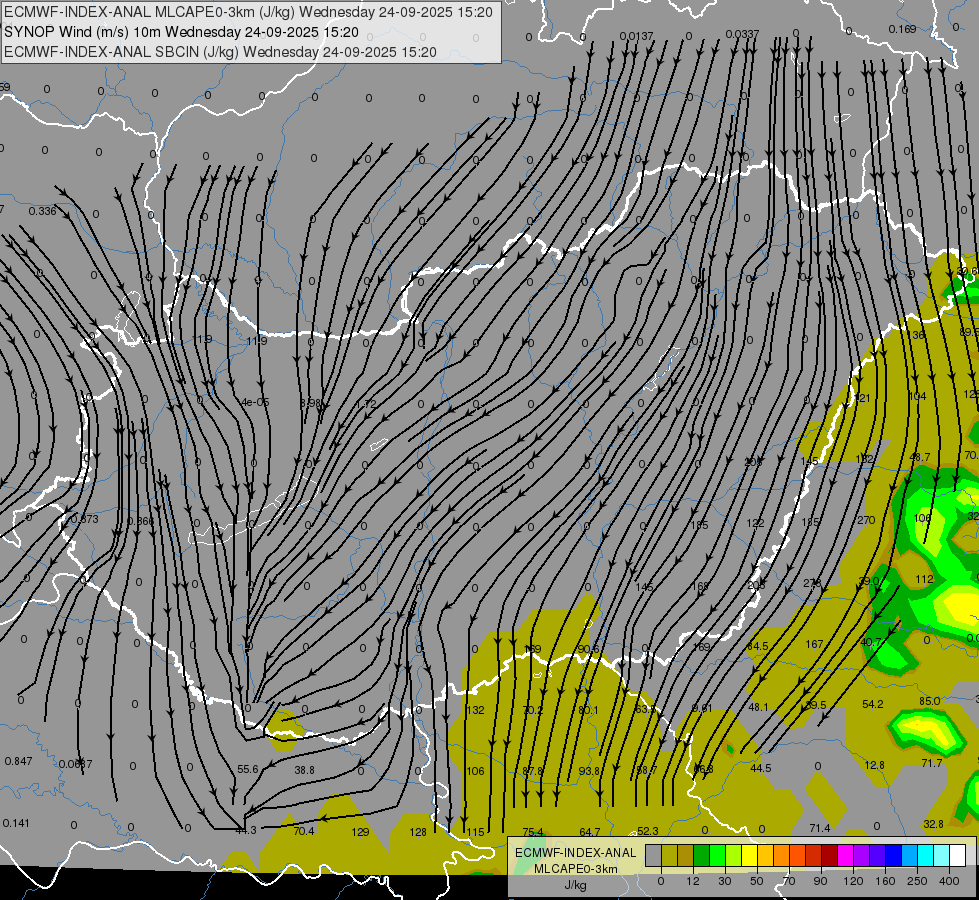Viewport: 979px width, 900px height.
Task: Click the map value 70.4
Action: (304, 831)
